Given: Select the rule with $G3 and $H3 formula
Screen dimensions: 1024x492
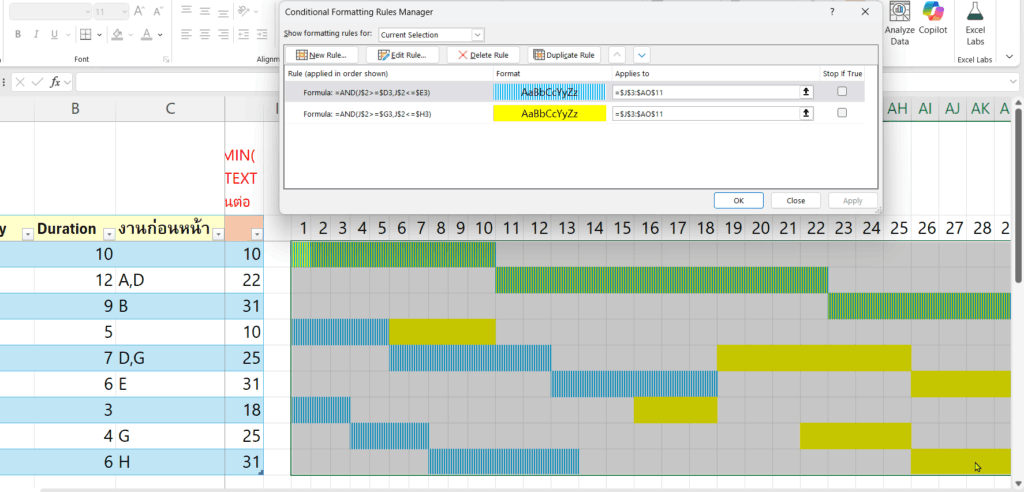Looking at the screenshot, I should pos(367,114).
